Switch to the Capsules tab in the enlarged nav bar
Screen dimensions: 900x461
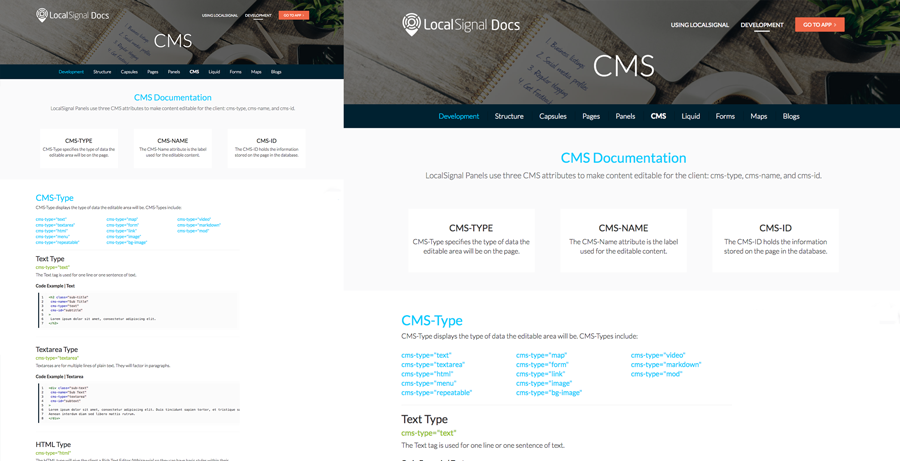coord(553,116)
